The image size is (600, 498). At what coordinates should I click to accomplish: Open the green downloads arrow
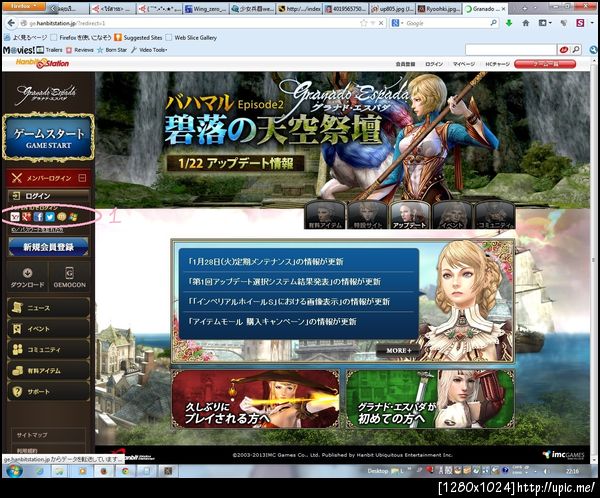pos(509,23)
